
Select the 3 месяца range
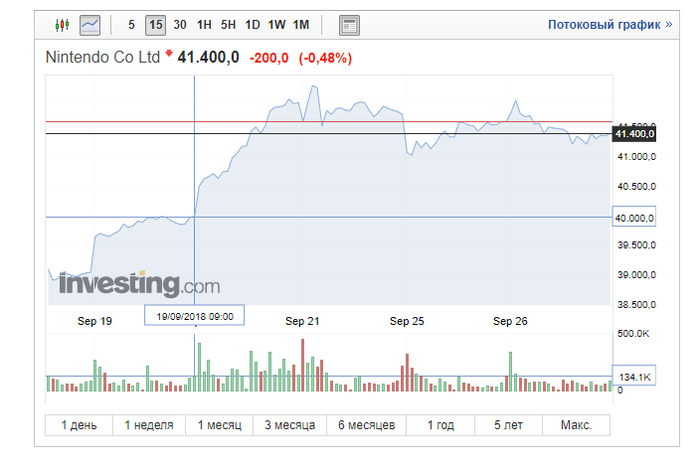(290, 425)
